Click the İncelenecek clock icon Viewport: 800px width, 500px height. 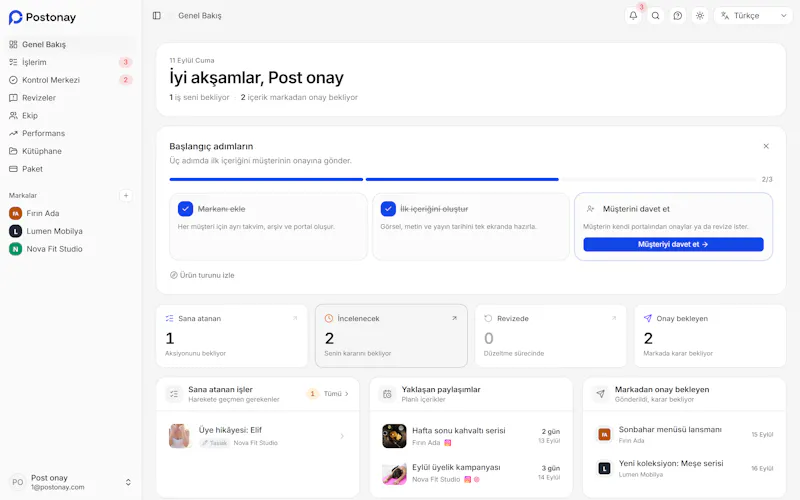coord(329,318)
